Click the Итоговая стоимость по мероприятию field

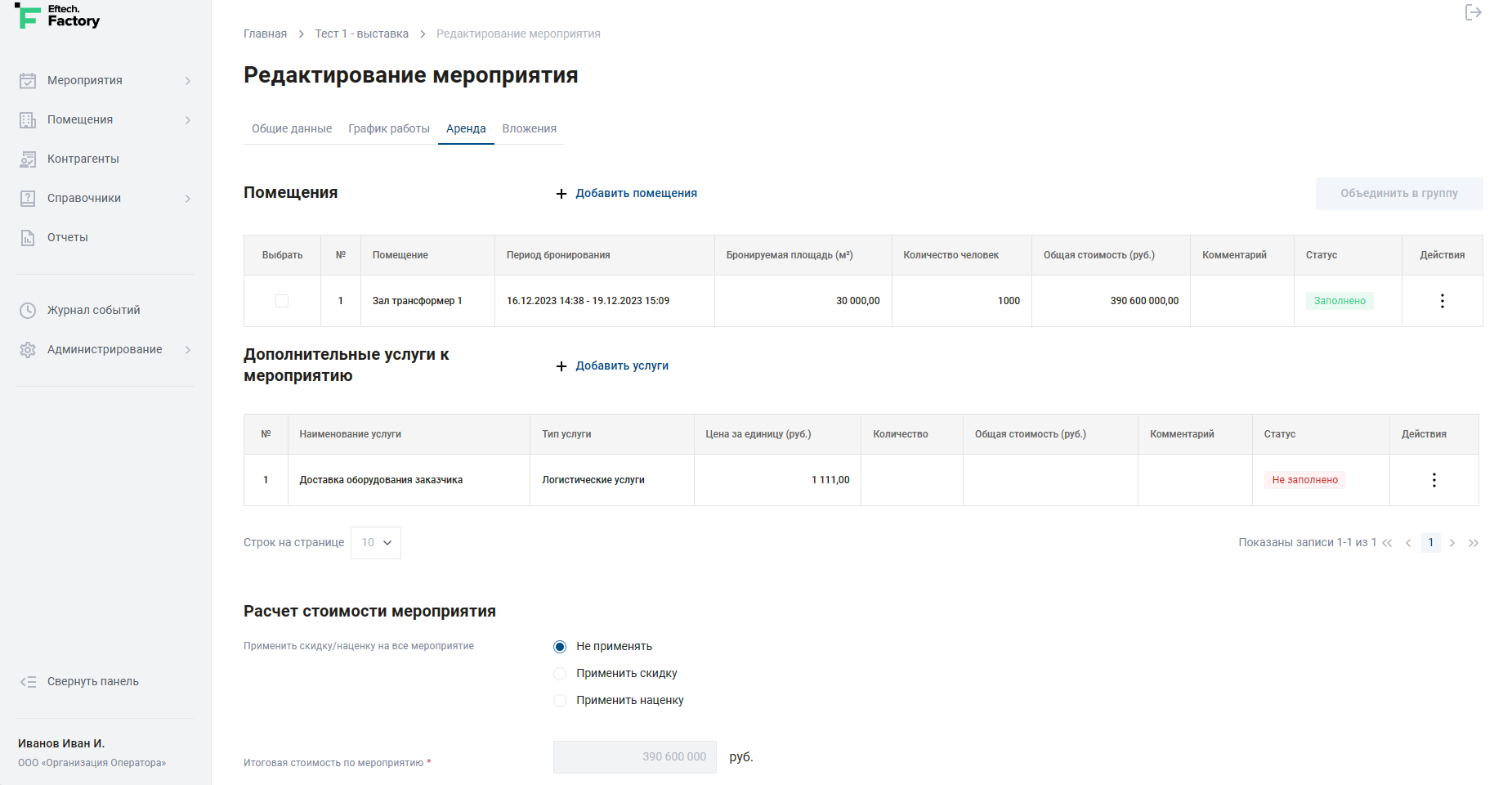(x=634, y=757)
